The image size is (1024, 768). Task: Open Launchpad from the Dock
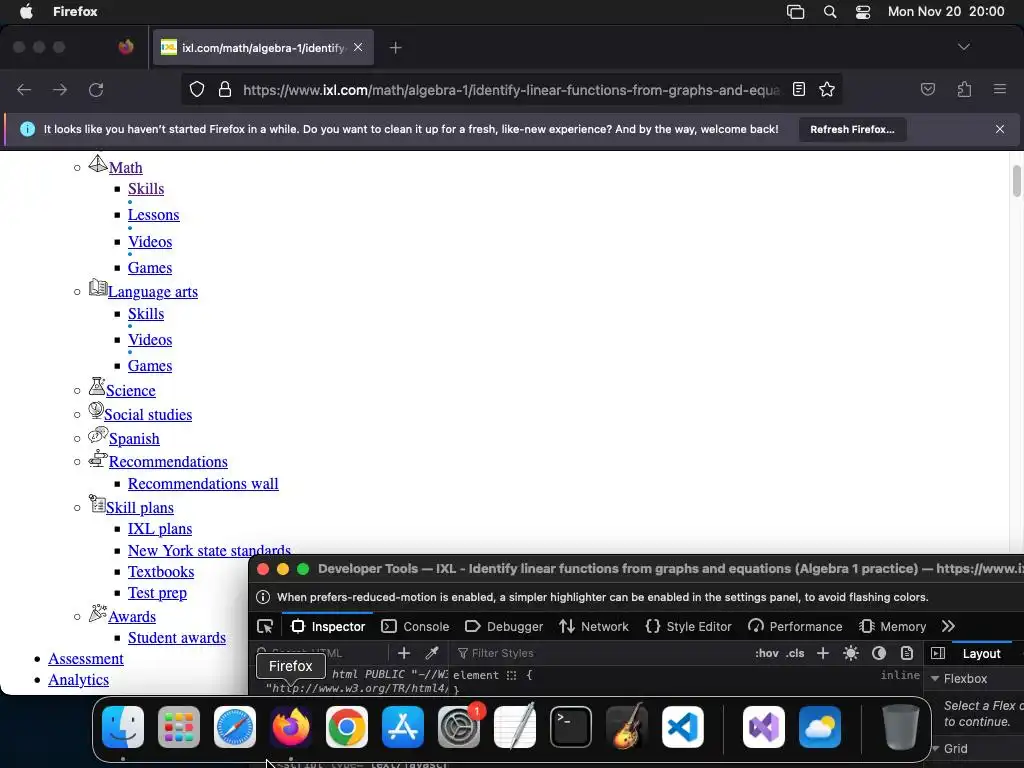[179, 727]
